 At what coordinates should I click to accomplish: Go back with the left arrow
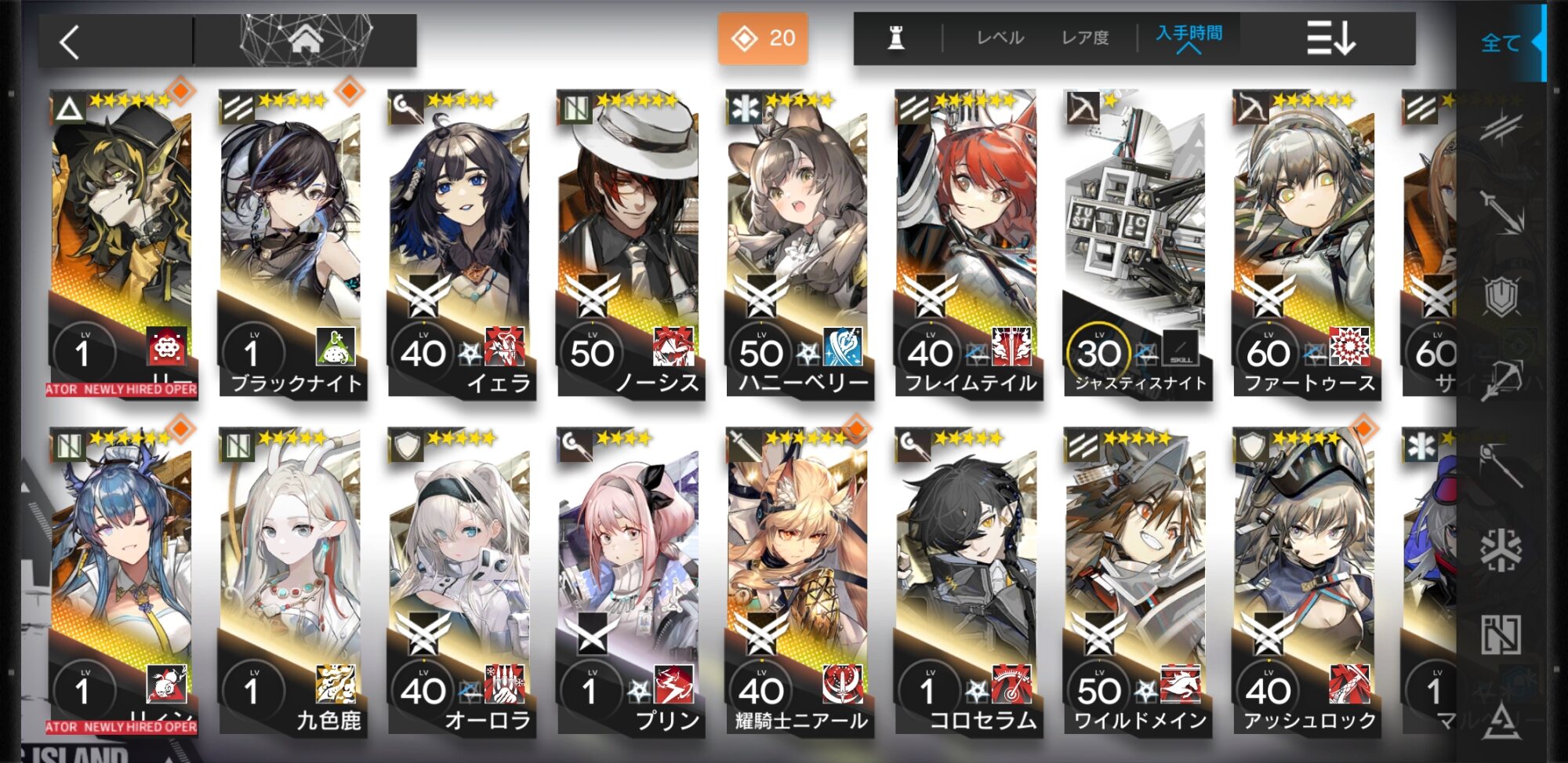click(x=71, y=42)
